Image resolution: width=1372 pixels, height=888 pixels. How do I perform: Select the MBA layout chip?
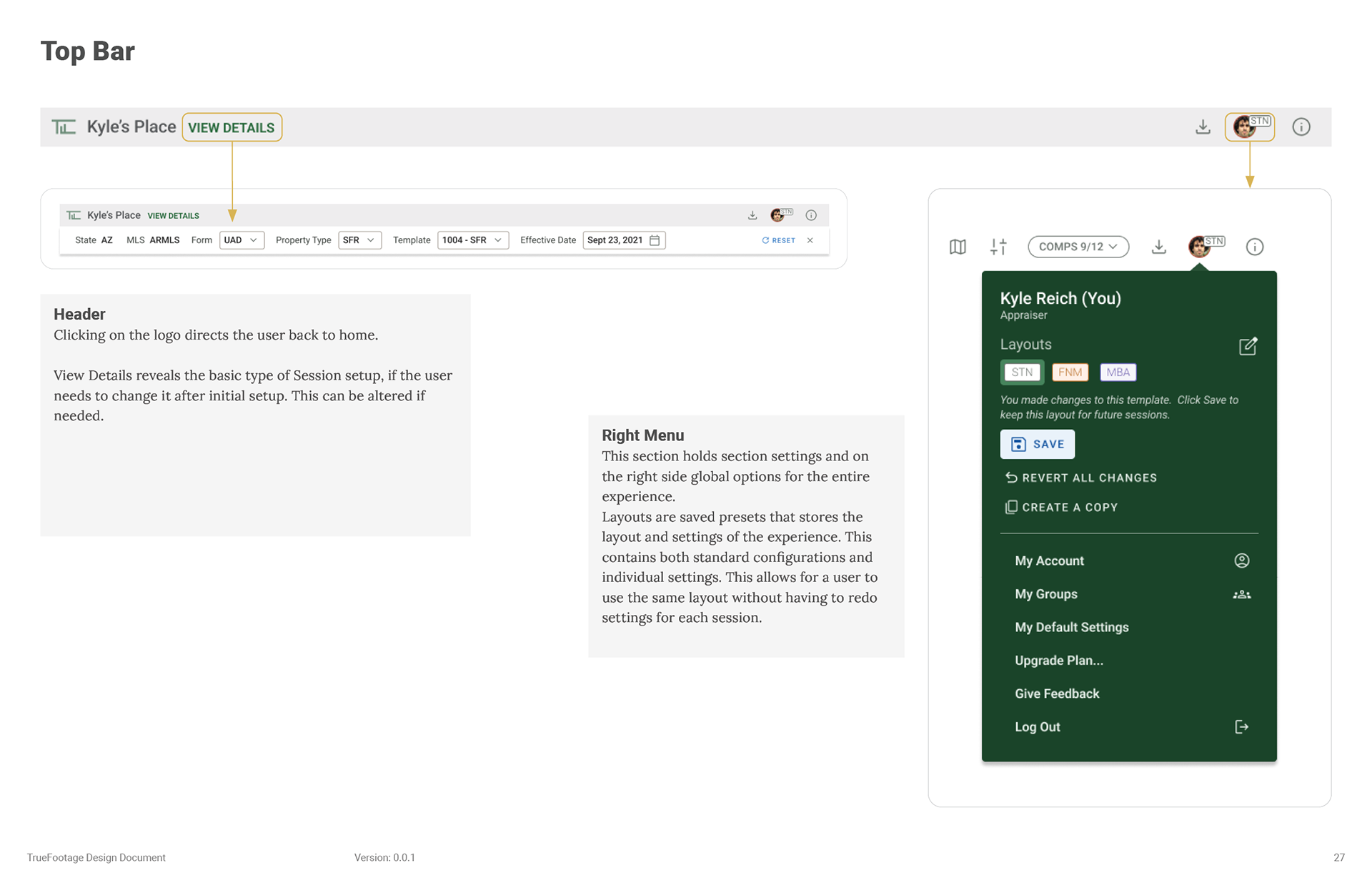click(1118, 372)
